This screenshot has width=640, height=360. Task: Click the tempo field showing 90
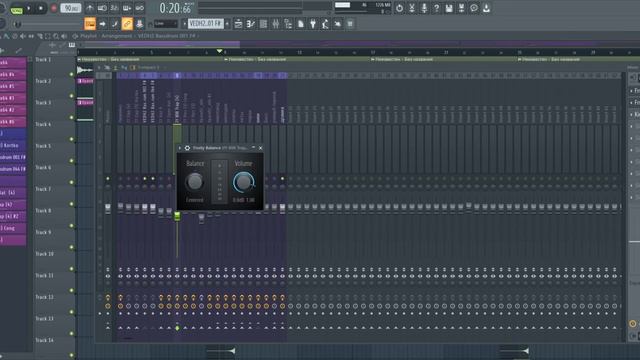coord(71,8)
